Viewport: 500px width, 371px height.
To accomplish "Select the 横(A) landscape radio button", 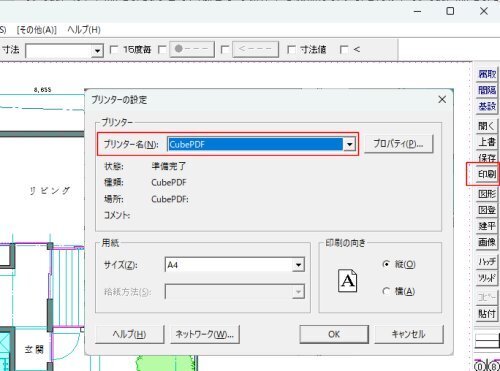I will (x=386, y=291).
